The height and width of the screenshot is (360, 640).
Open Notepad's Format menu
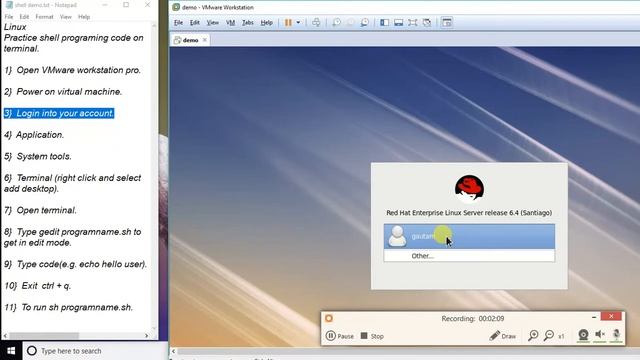[x=44, y=17]
